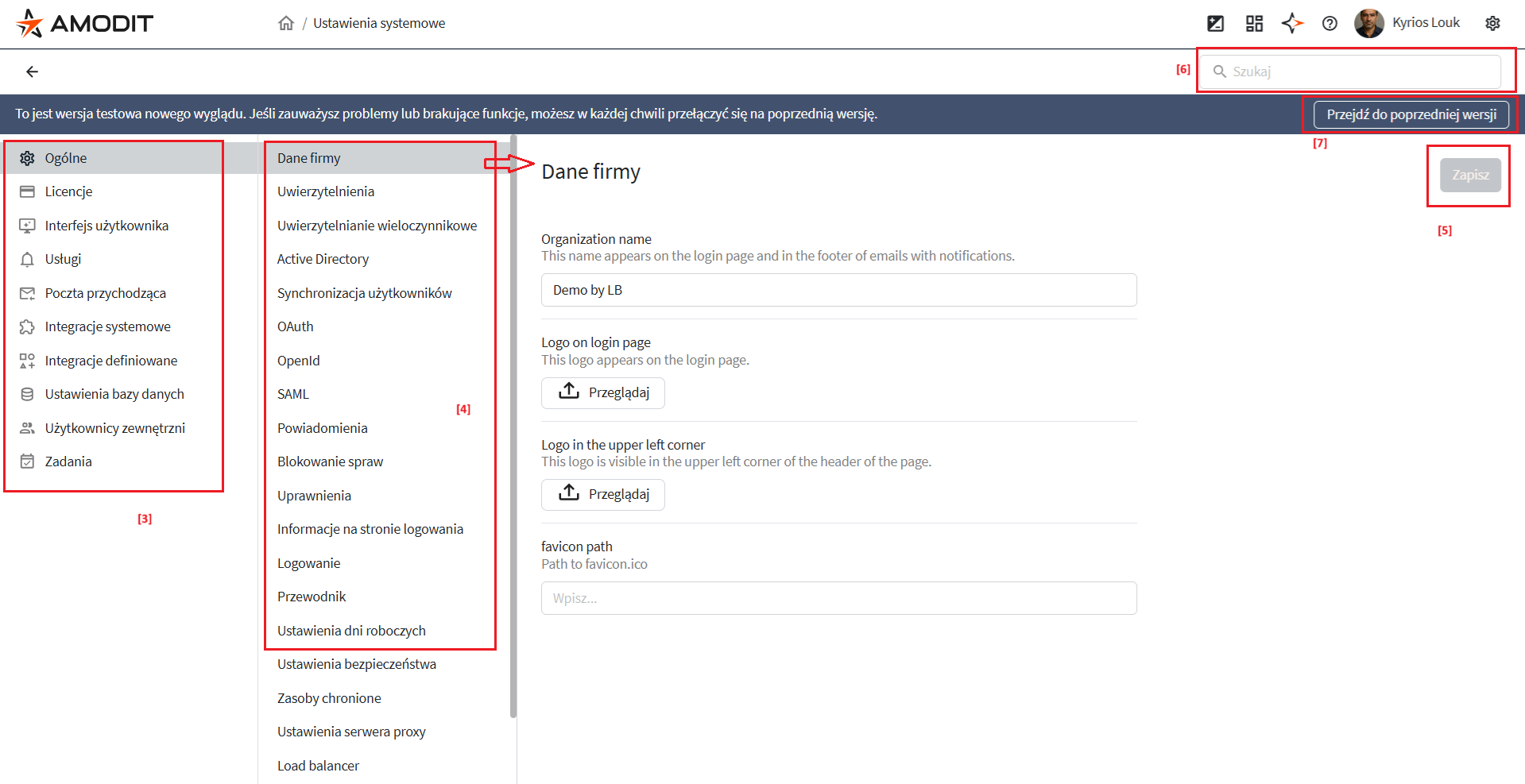Open the AI sparkle assistant icon
Image resolution: width=1525 pixels, height=784 pixels.
(1292, 23)
